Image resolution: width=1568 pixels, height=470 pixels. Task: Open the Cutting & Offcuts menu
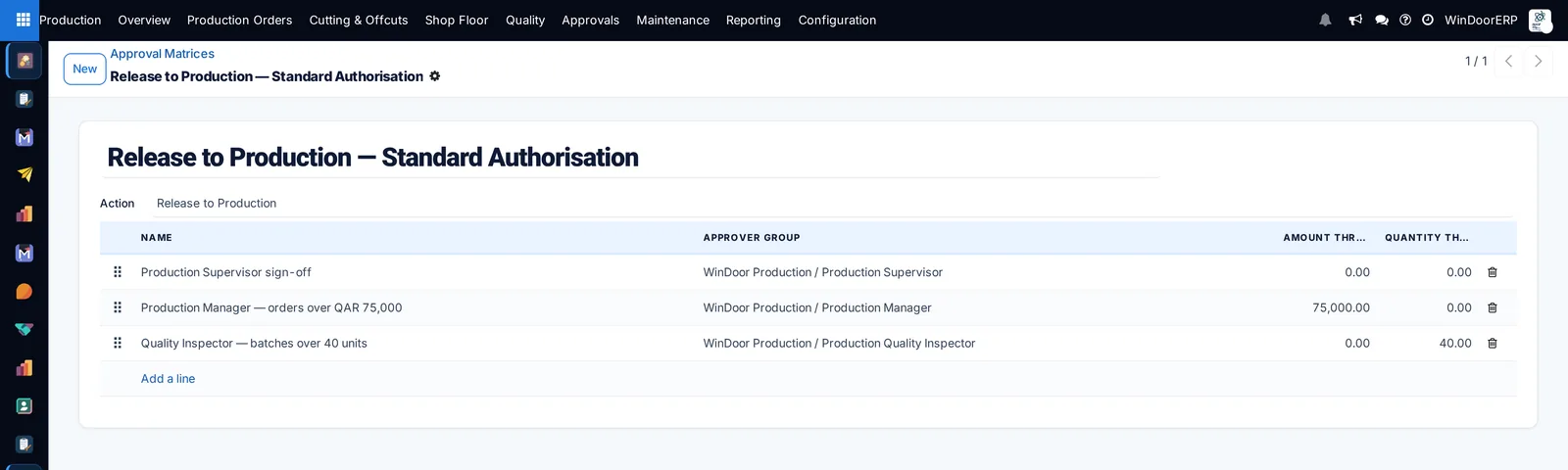[x=359, y=20]
